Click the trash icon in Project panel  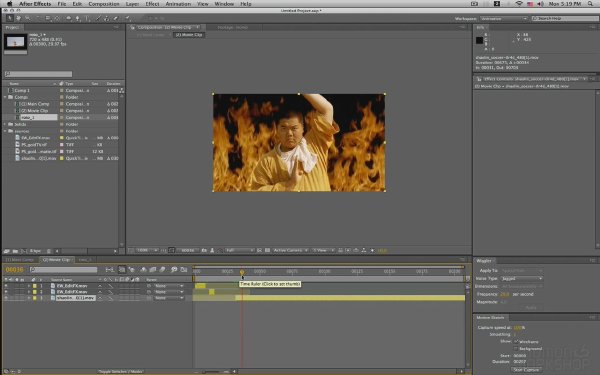49,251
